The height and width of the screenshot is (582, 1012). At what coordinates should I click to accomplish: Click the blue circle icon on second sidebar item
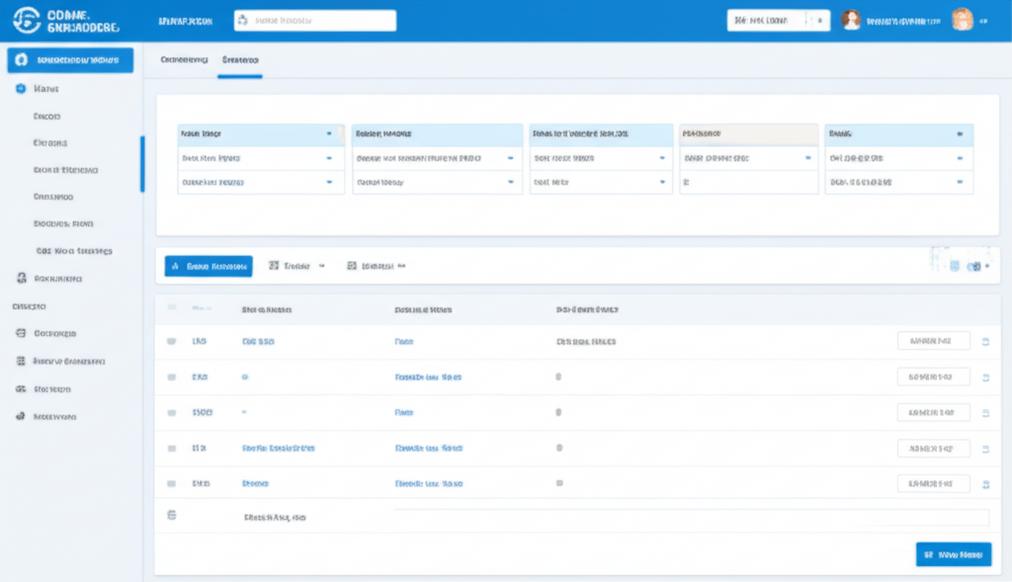pyautogui.click(x=21, y=89)
